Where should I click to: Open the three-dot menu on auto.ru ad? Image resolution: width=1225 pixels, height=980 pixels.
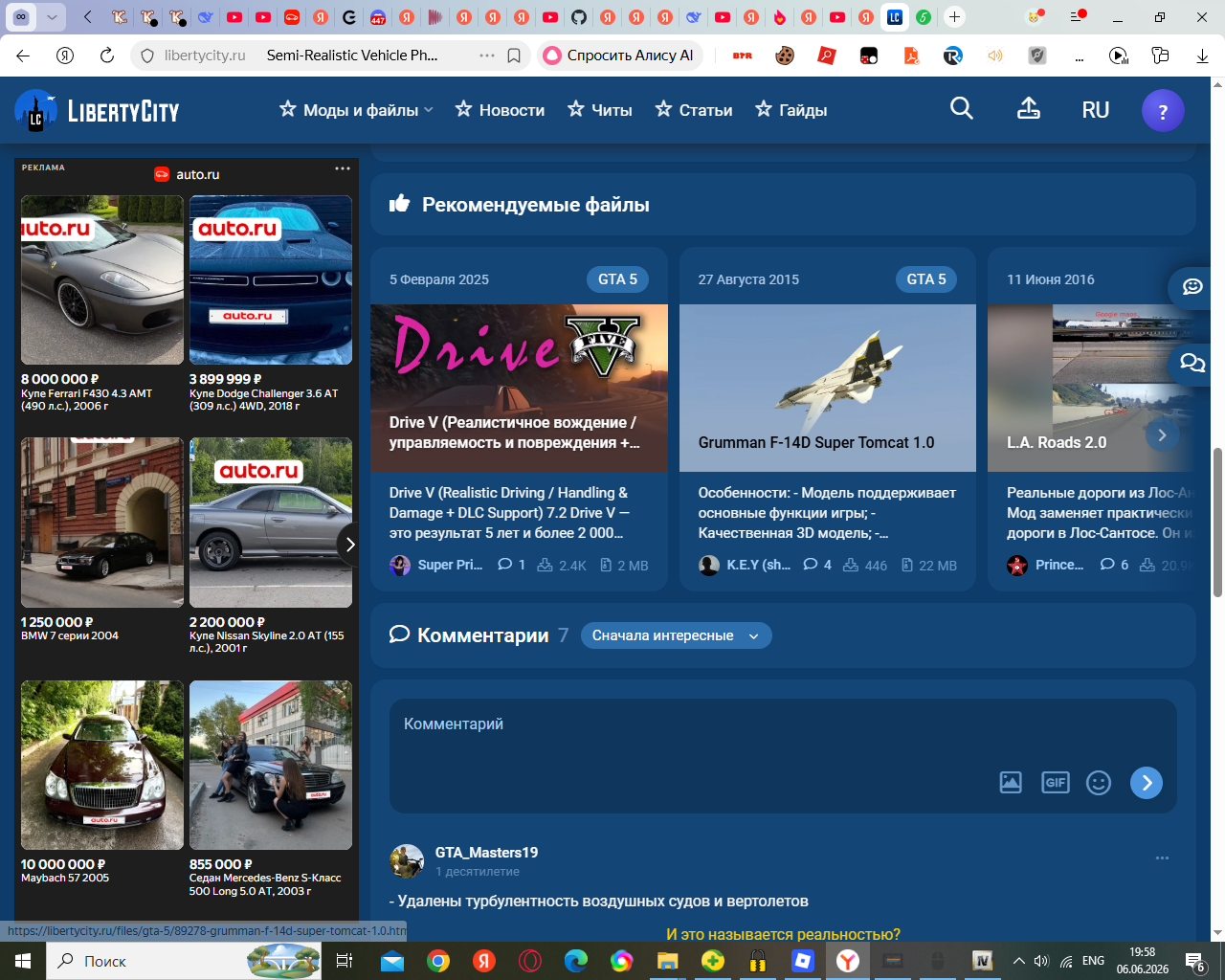click(343, 168)
